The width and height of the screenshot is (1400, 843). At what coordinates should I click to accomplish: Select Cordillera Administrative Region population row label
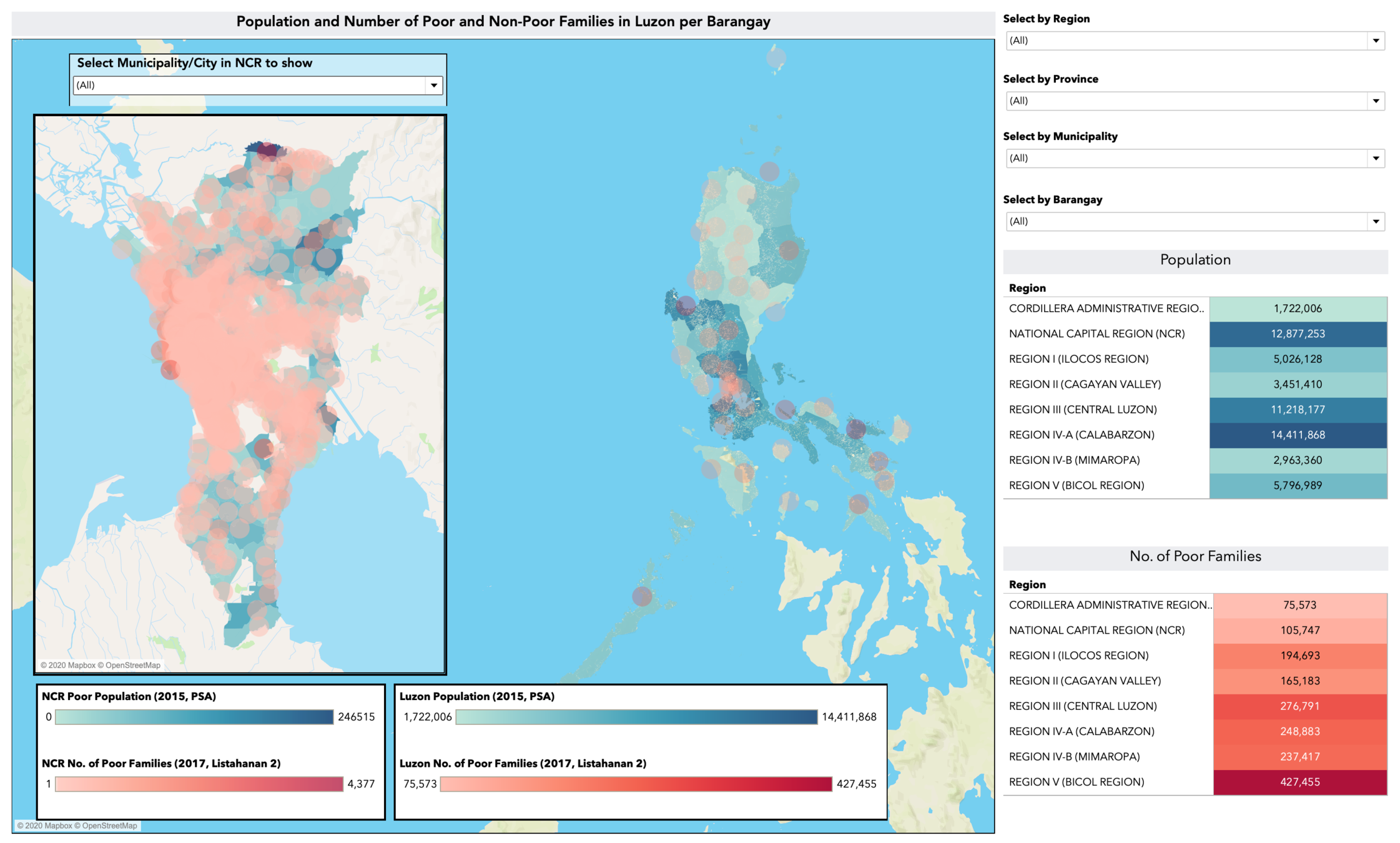(x=1105, y=308)
